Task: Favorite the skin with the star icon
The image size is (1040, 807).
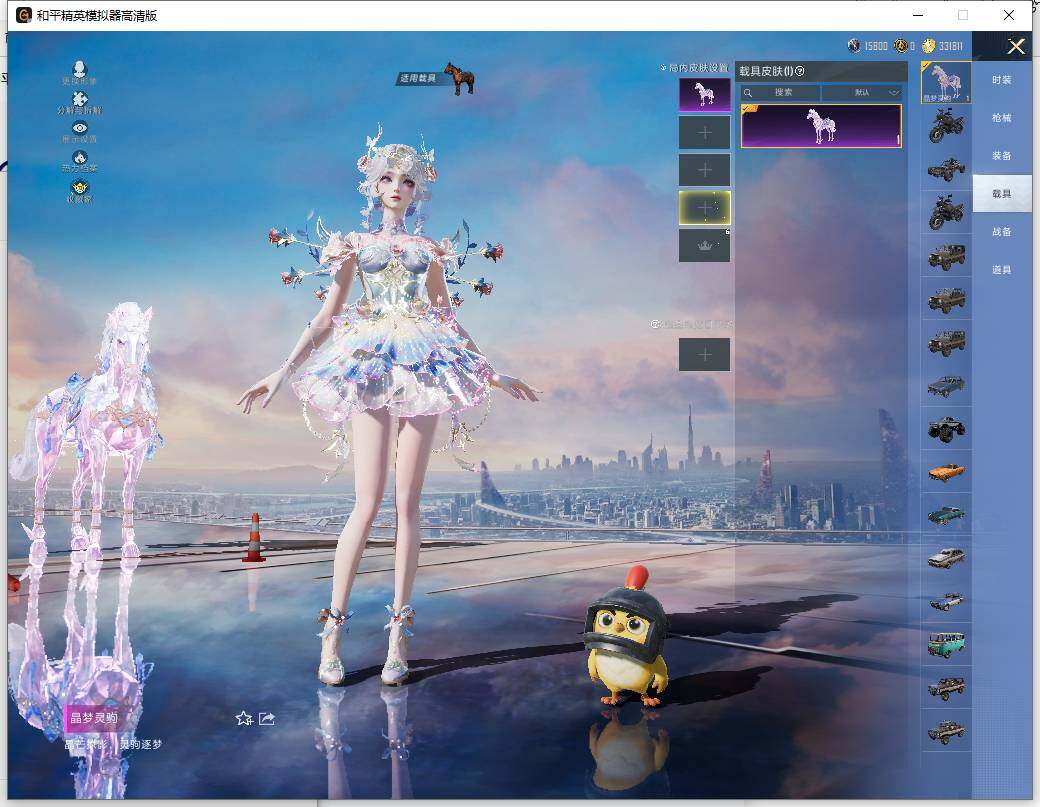Action: 244,718
